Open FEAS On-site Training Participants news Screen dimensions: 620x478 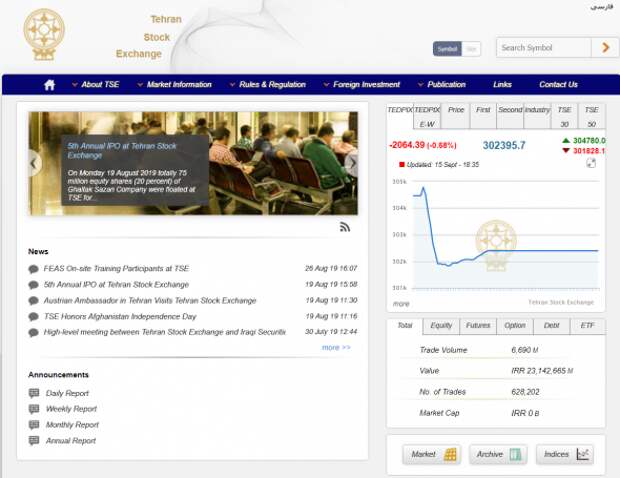click(116, 269)
